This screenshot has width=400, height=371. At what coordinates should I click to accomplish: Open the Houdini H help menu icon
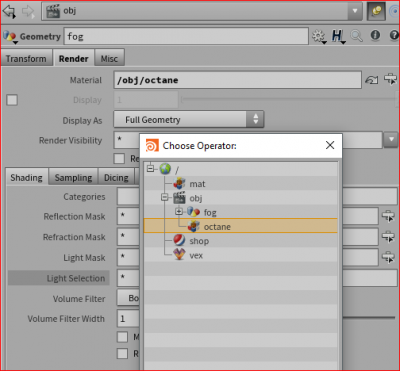[338, 36]
